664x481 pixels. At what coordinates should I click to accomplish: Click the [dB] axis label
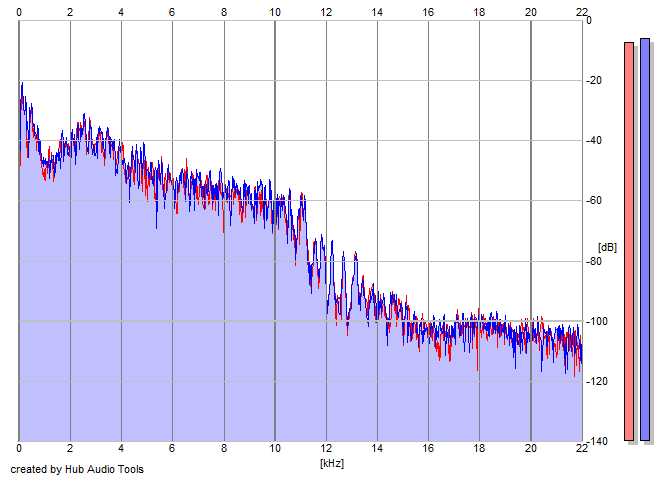[x=607, y=247]
